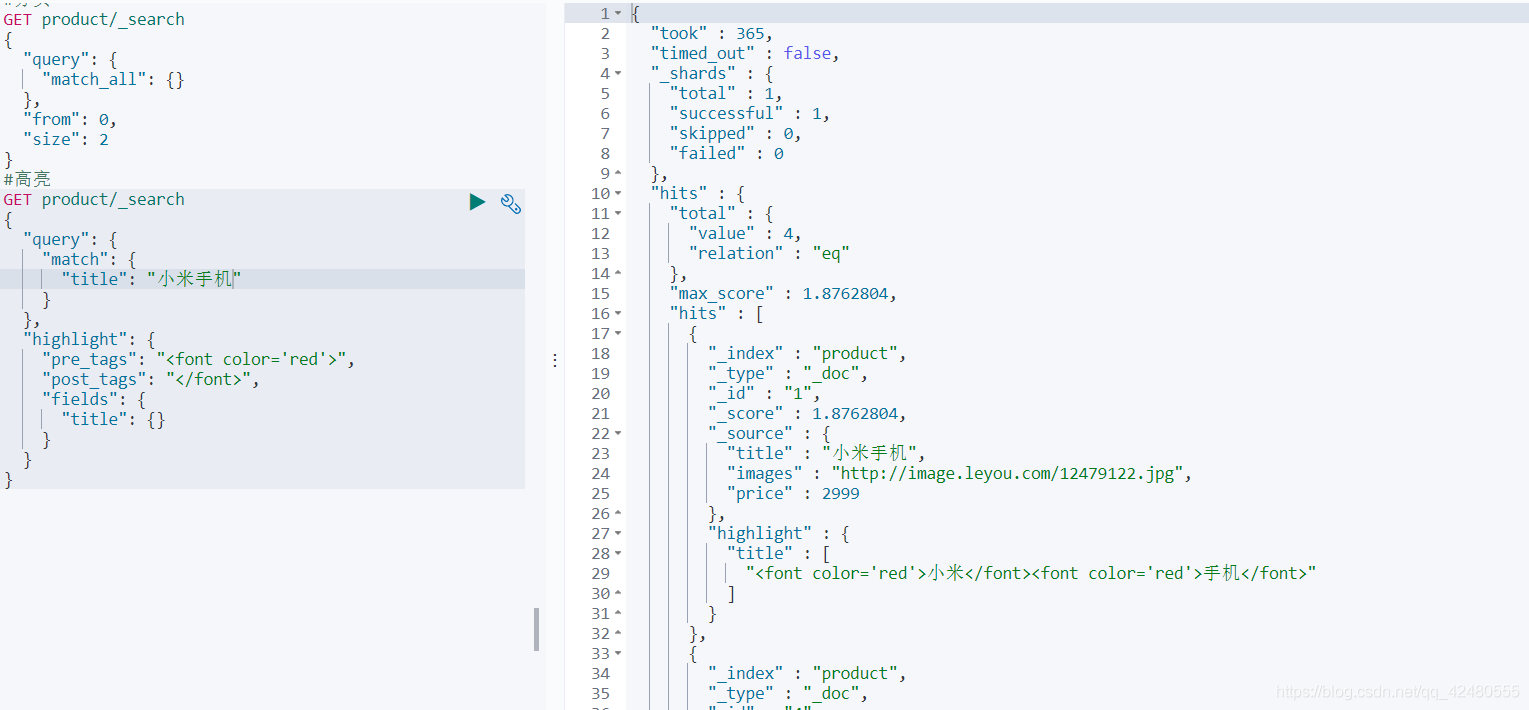Click the "match": { line
Screen dimensions: 1529x710
pos(88,259)
